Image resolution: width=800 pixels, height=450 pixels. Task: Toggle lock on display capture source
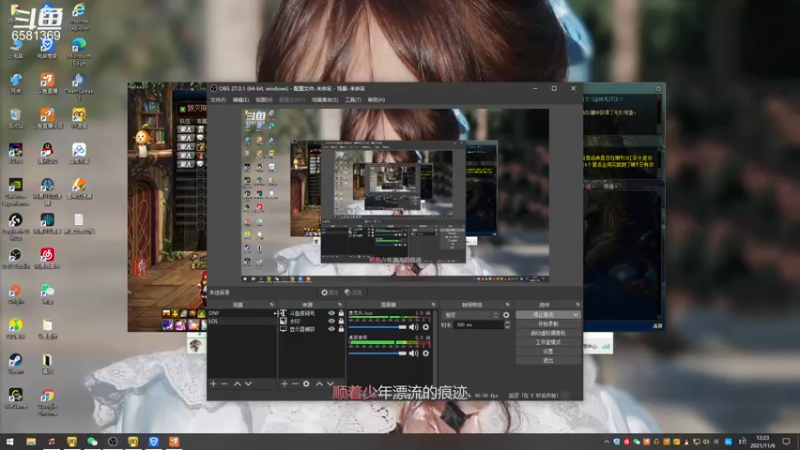coord(341,329)
